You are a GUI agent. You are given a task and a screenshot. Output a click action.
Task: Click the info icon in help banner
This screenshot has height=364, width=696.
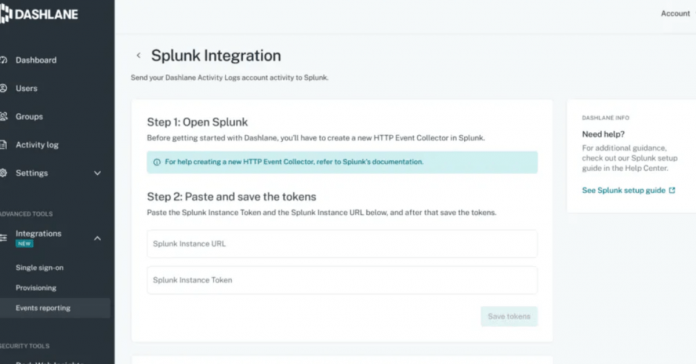pos(157,162)
